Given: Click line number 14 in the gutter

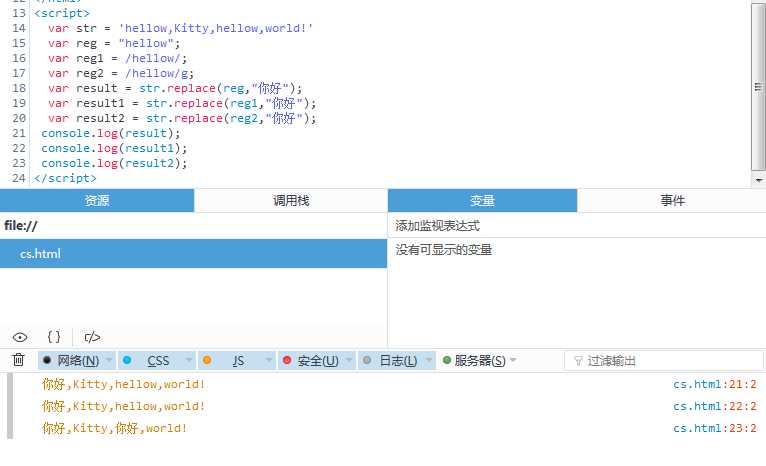Looking at the screenshot, I should [19, 28].
